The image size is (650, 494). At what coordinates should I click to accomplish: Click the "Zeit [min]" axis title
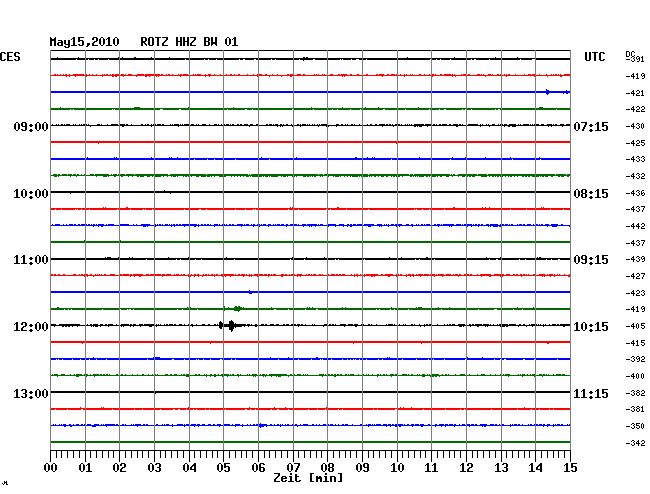[x=308, y=478]
